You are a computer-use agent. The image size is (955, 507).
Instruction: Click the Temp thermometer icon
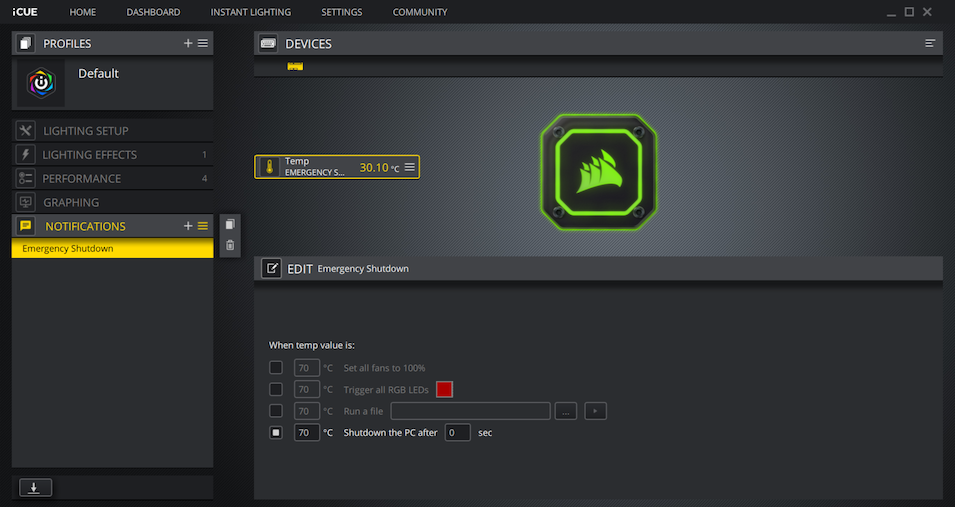[269, 167]
